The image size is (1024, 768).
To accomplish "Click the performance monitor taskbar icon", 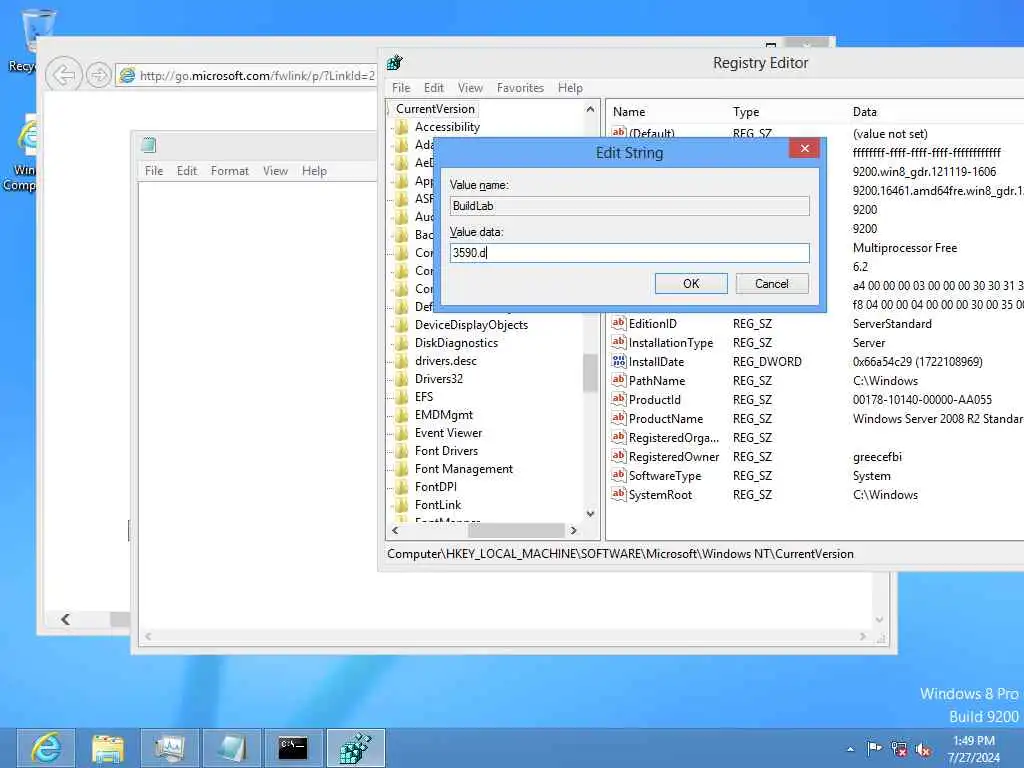I will pyautogui.click(x=169, y=748).
